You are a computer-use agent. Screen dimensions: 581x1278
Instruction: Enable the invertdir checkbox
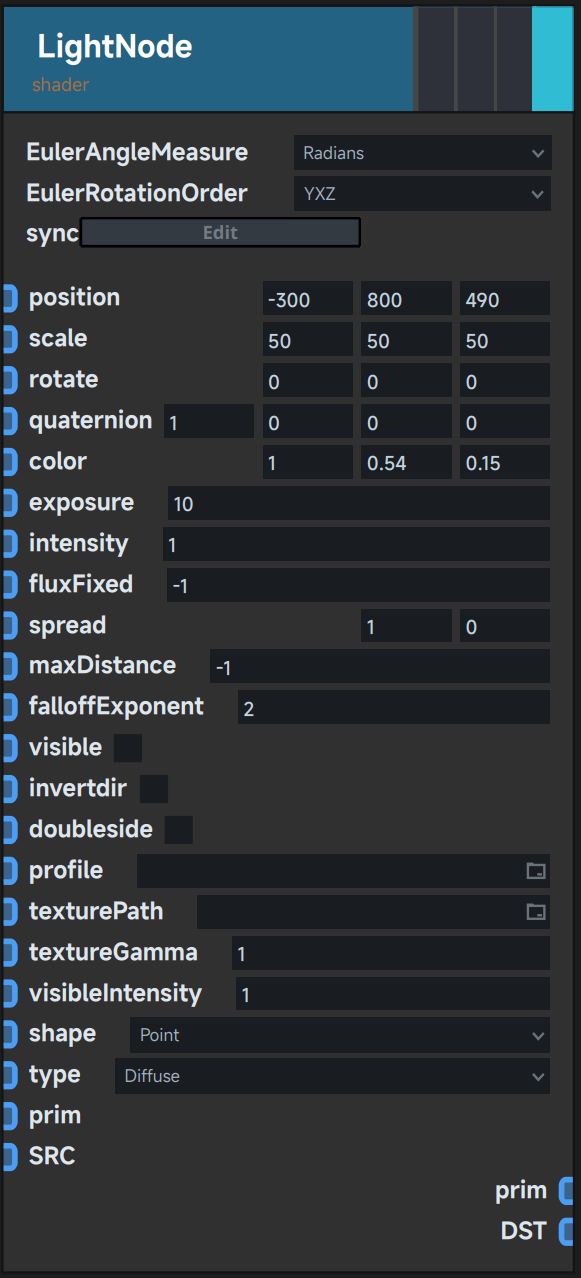pyautogui.click(x=154, y=789)
